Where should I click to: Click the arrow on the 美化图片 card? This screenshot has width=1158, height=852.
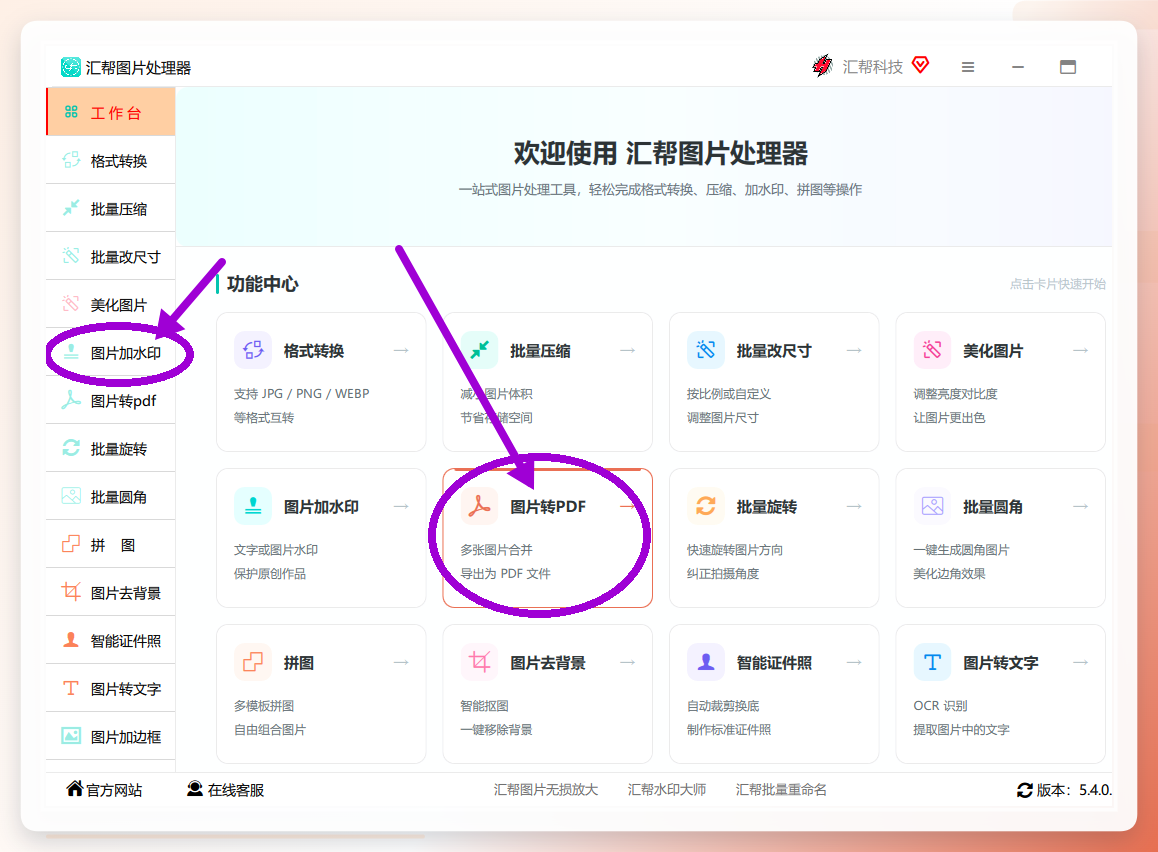click(x=1080, y=350)
